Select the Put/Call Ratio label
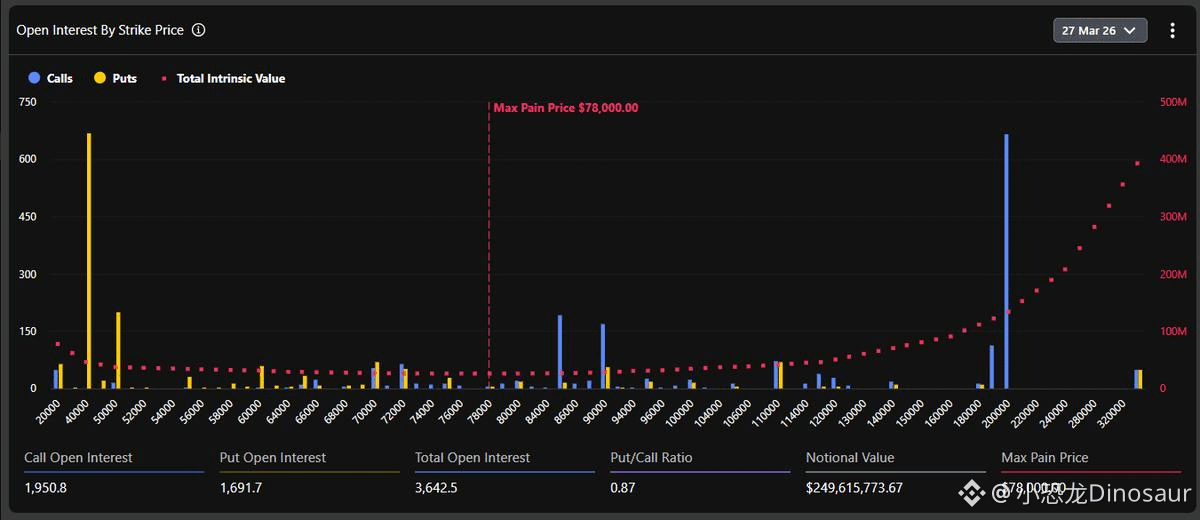Viewport: 1200px width, 520px height. (651, 458)
